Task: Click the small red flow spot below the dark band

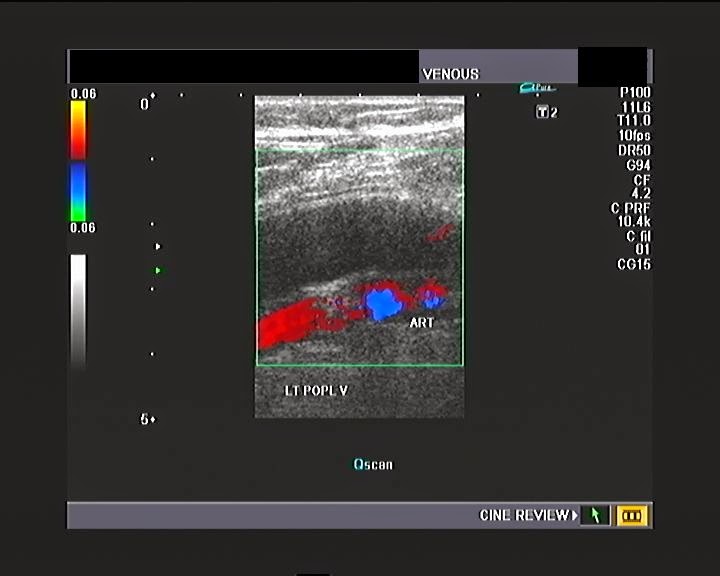Action: pyautogui.click(x=440, y=233)
